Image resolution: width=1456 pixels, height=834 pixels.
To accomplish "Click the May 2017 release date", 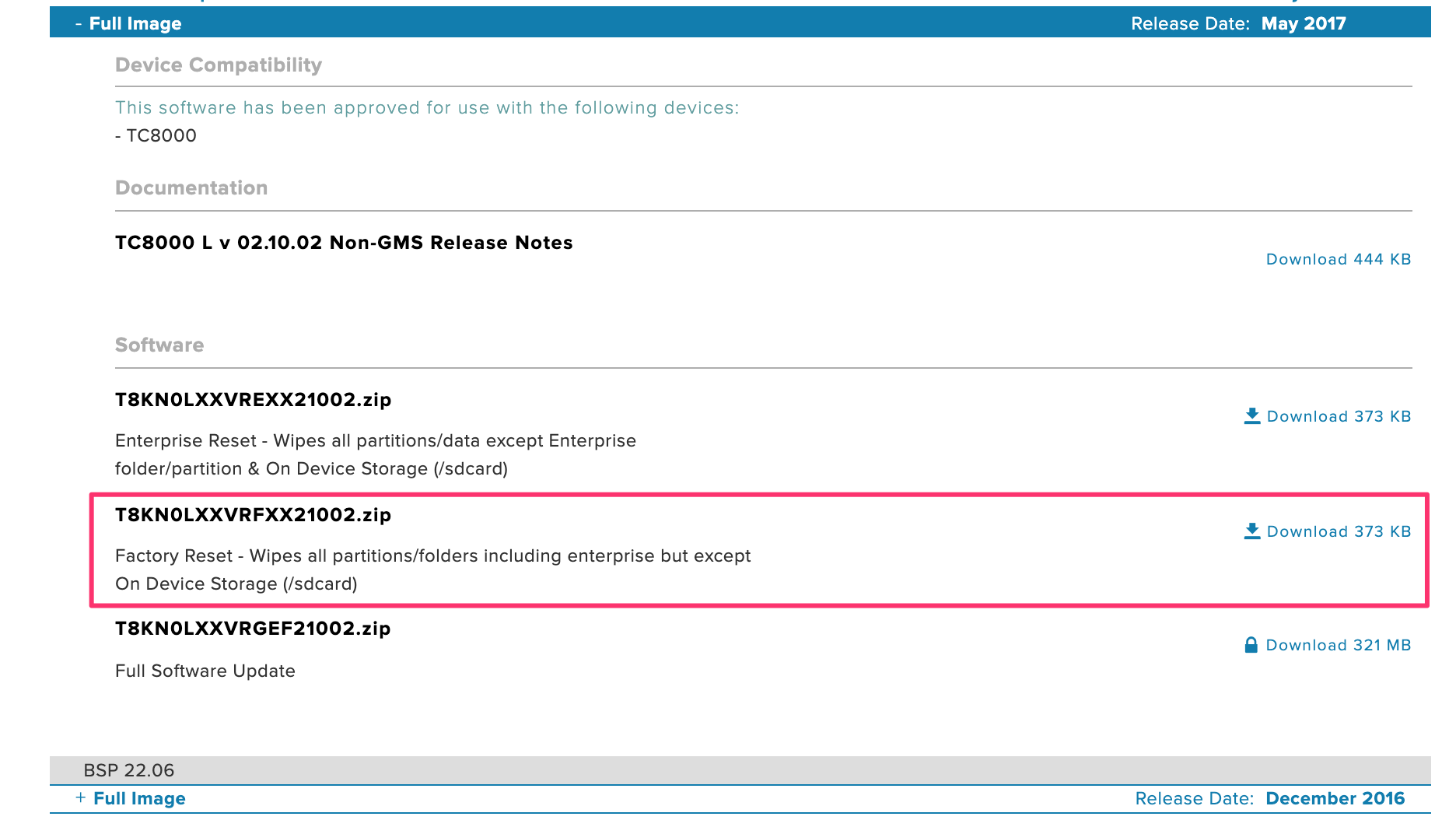I will tap(1304, 23).
